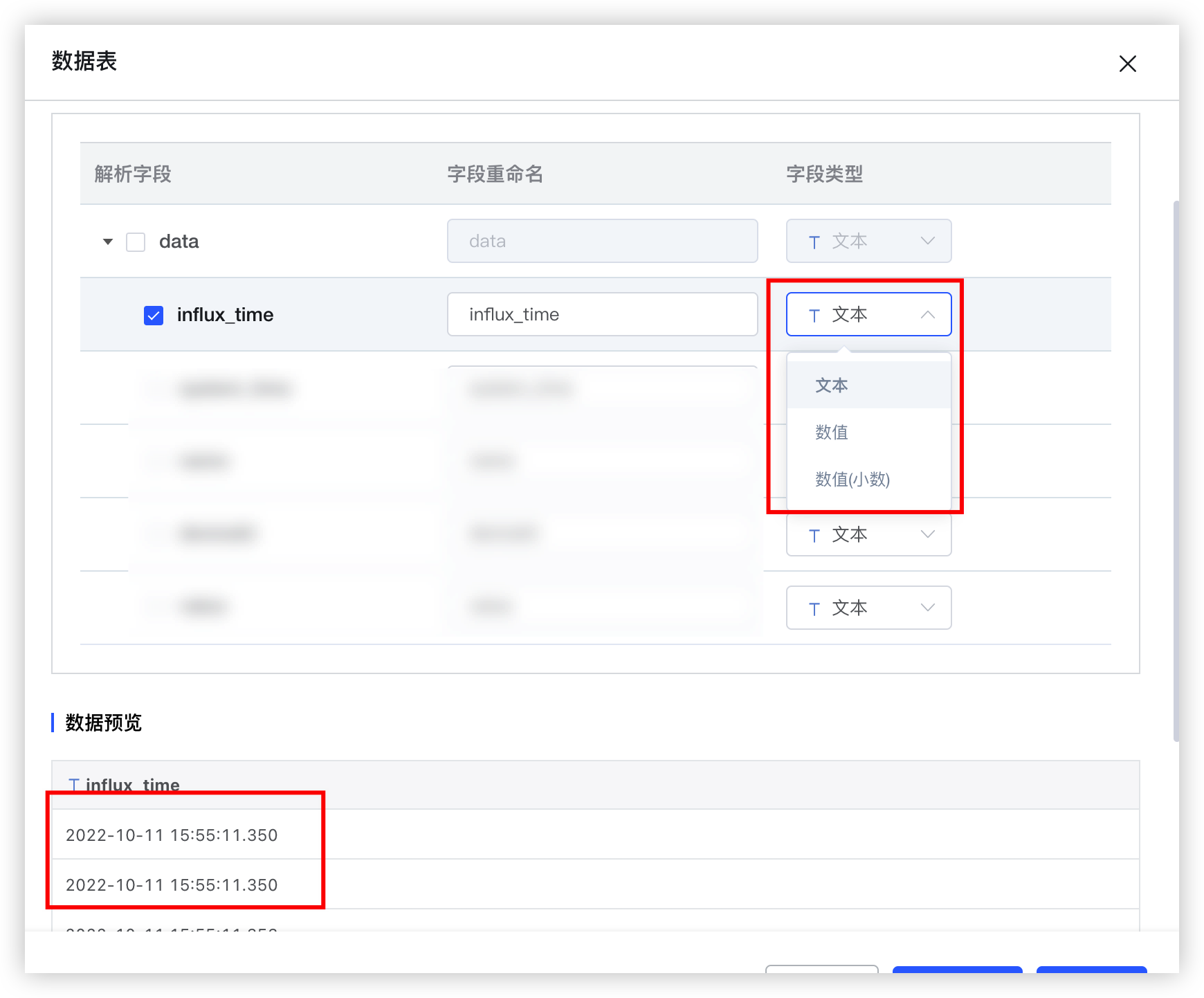The image size is (1204, 998).
Task: Click the T icon in the bottommost 文本 type selector
Action: click(x=814, y=608)
